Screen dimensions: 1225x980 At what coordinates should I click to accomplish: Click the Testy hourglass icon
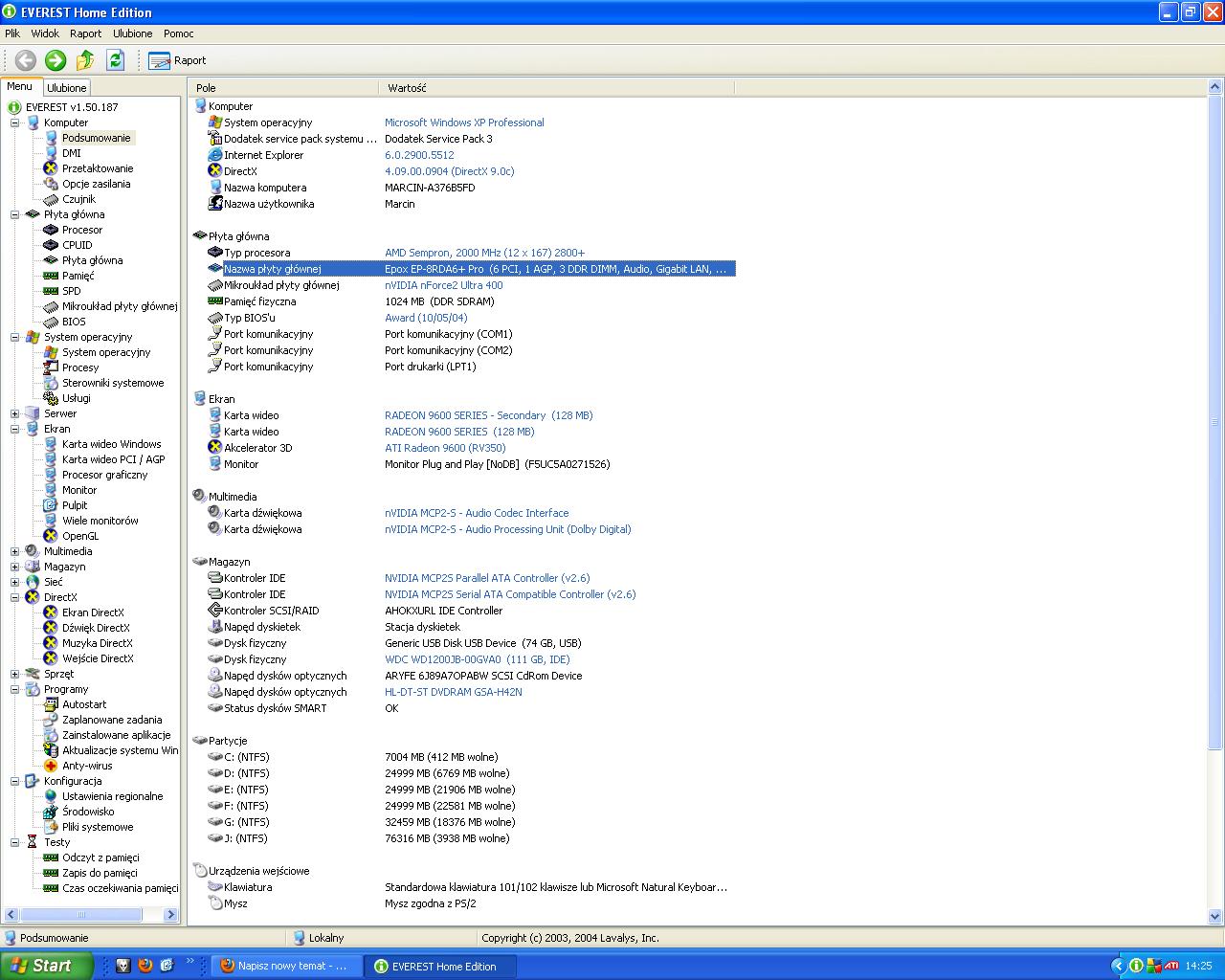[x=33, y=842]
